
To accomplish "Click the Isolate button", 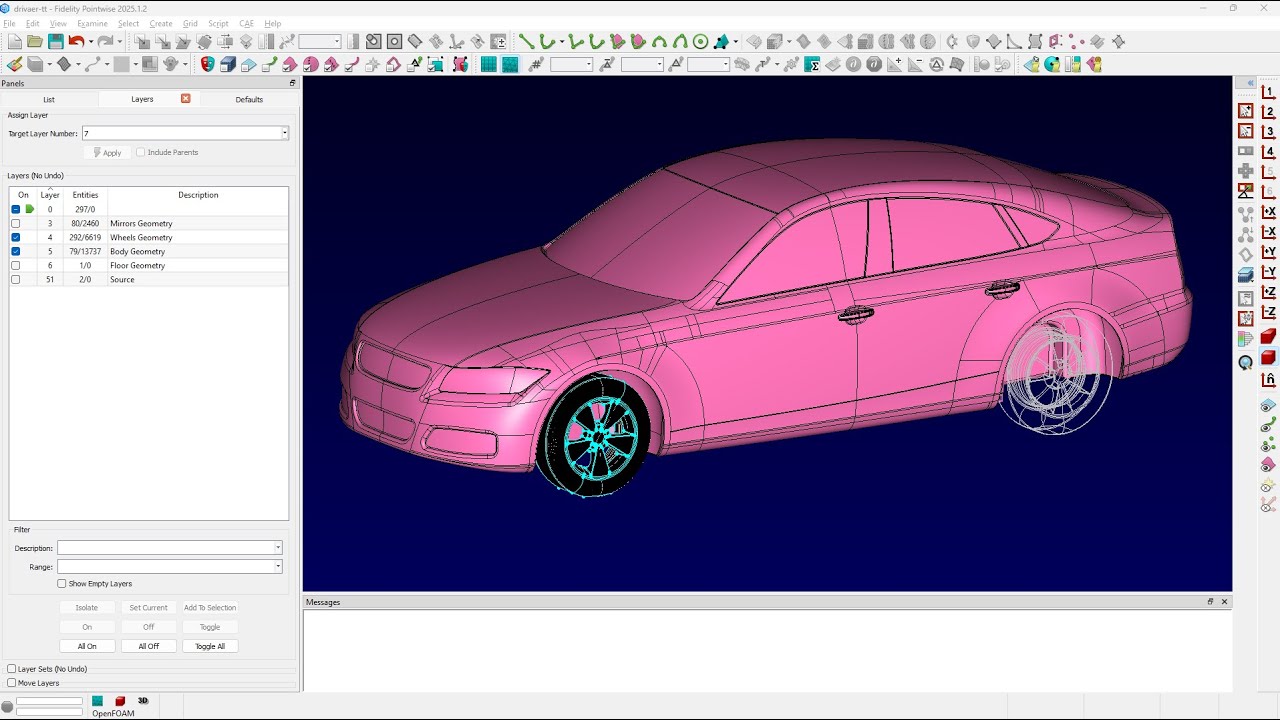I will click(x=87, y=607).
